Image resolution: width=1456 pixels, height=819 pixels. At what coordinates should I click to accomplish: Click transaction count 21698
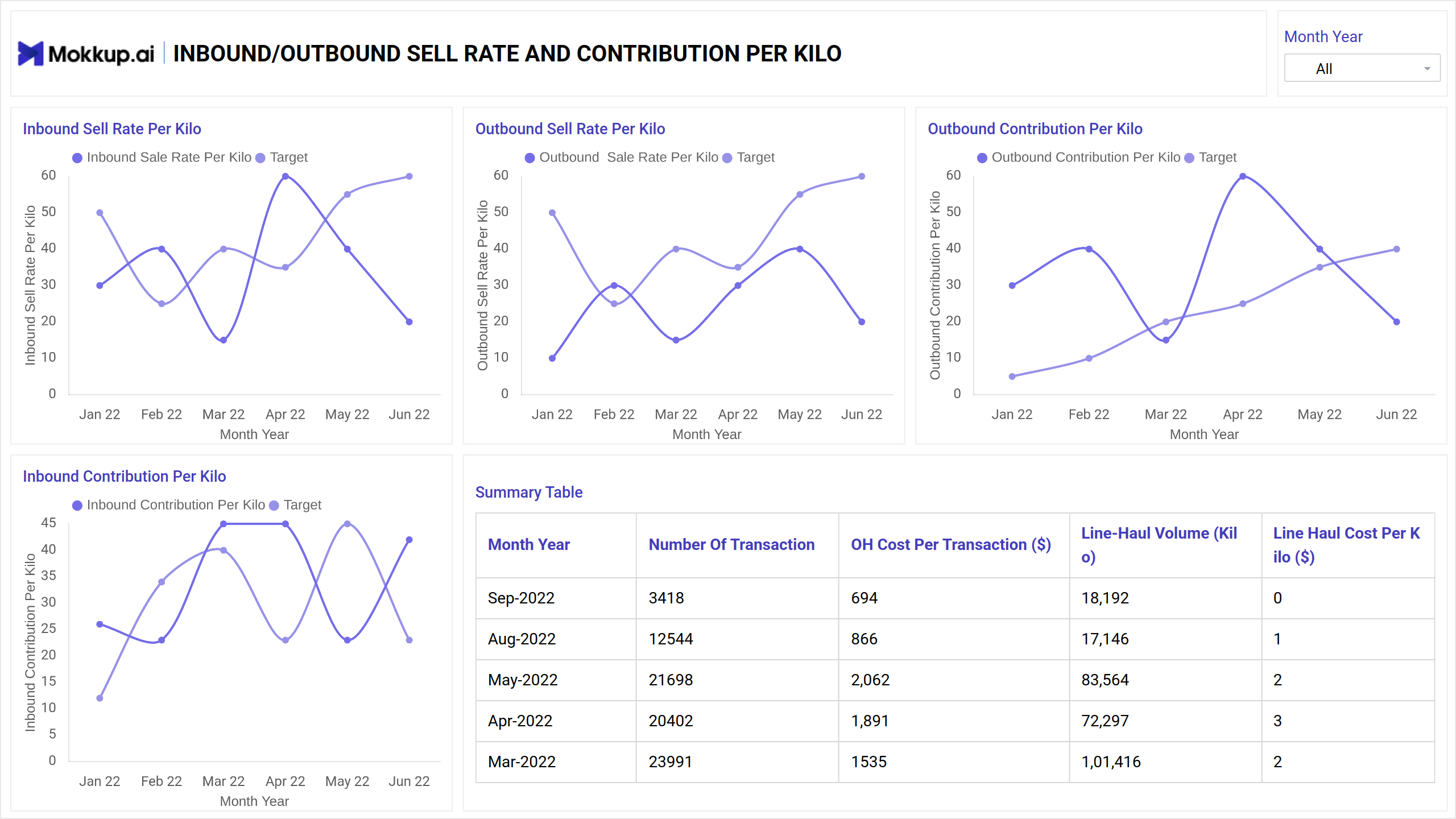click(671, 680)
